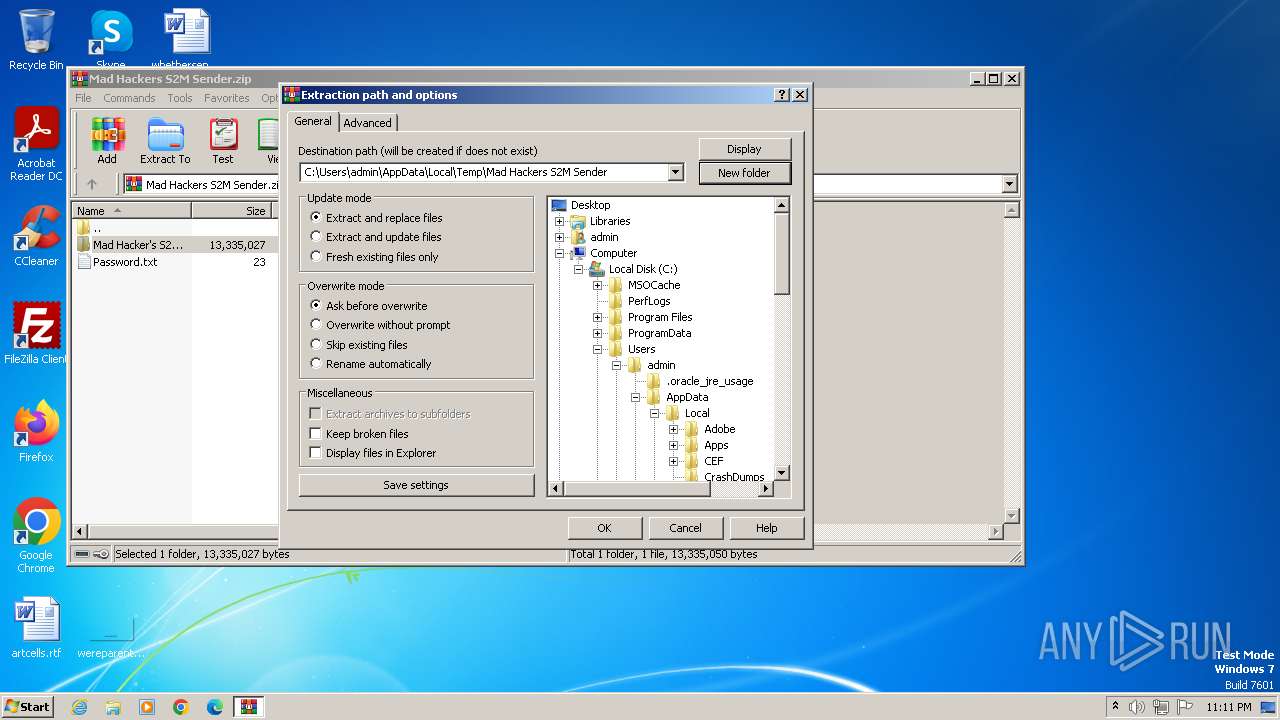Image resolution: width=1280 pixels, height=720 pixels.
Task: Open Google Chrome desktop icon
Action: coord(36,536)
